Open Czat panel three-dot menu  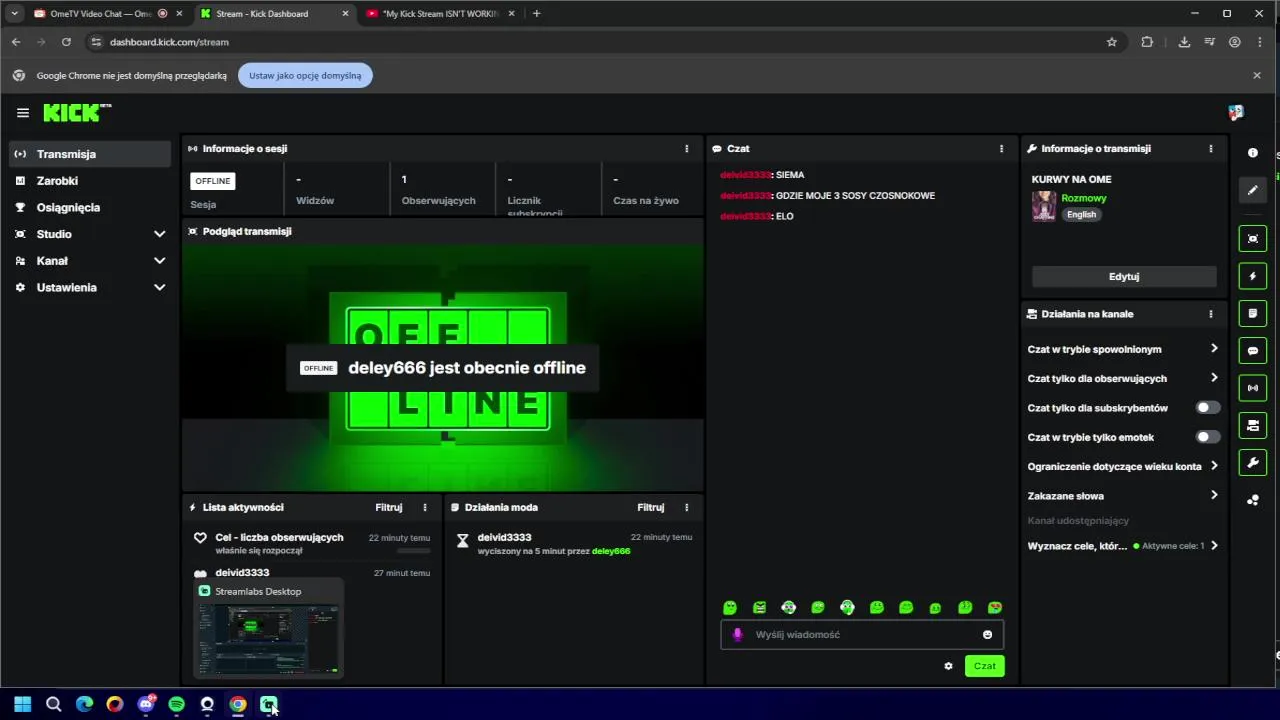(1001, 149)
